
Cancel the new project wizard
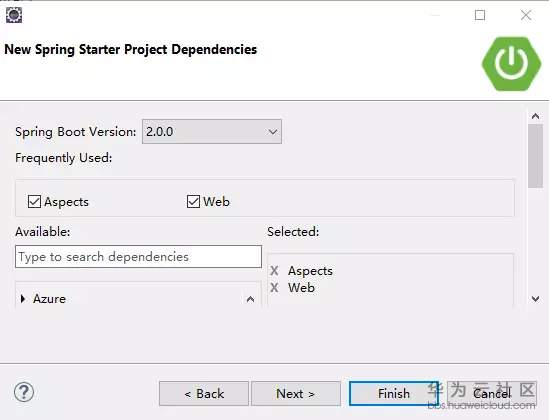pyautogui.click(x=492, y=394)
